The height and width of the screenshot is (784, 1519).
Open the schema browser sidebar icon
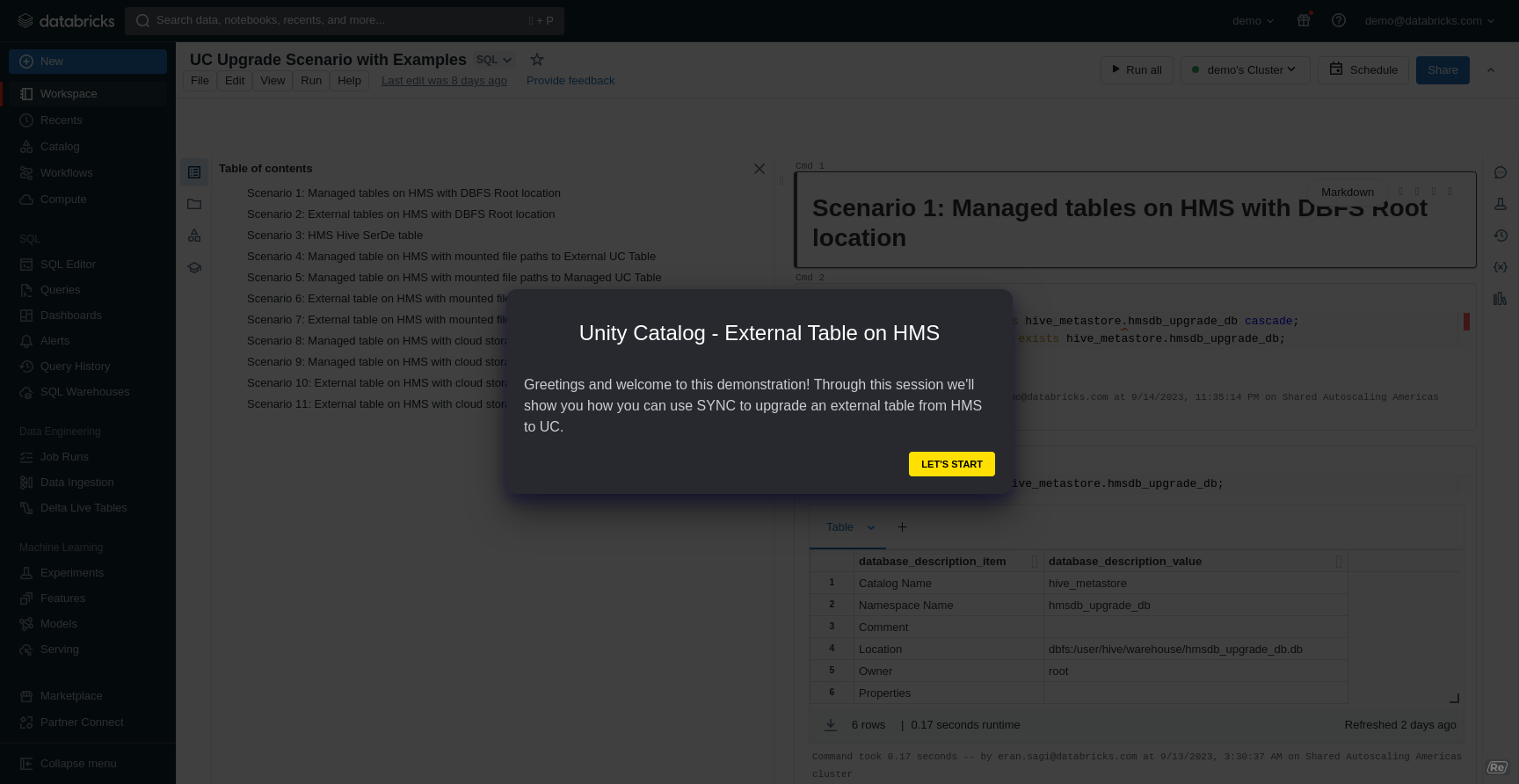[x=194, y=236]
